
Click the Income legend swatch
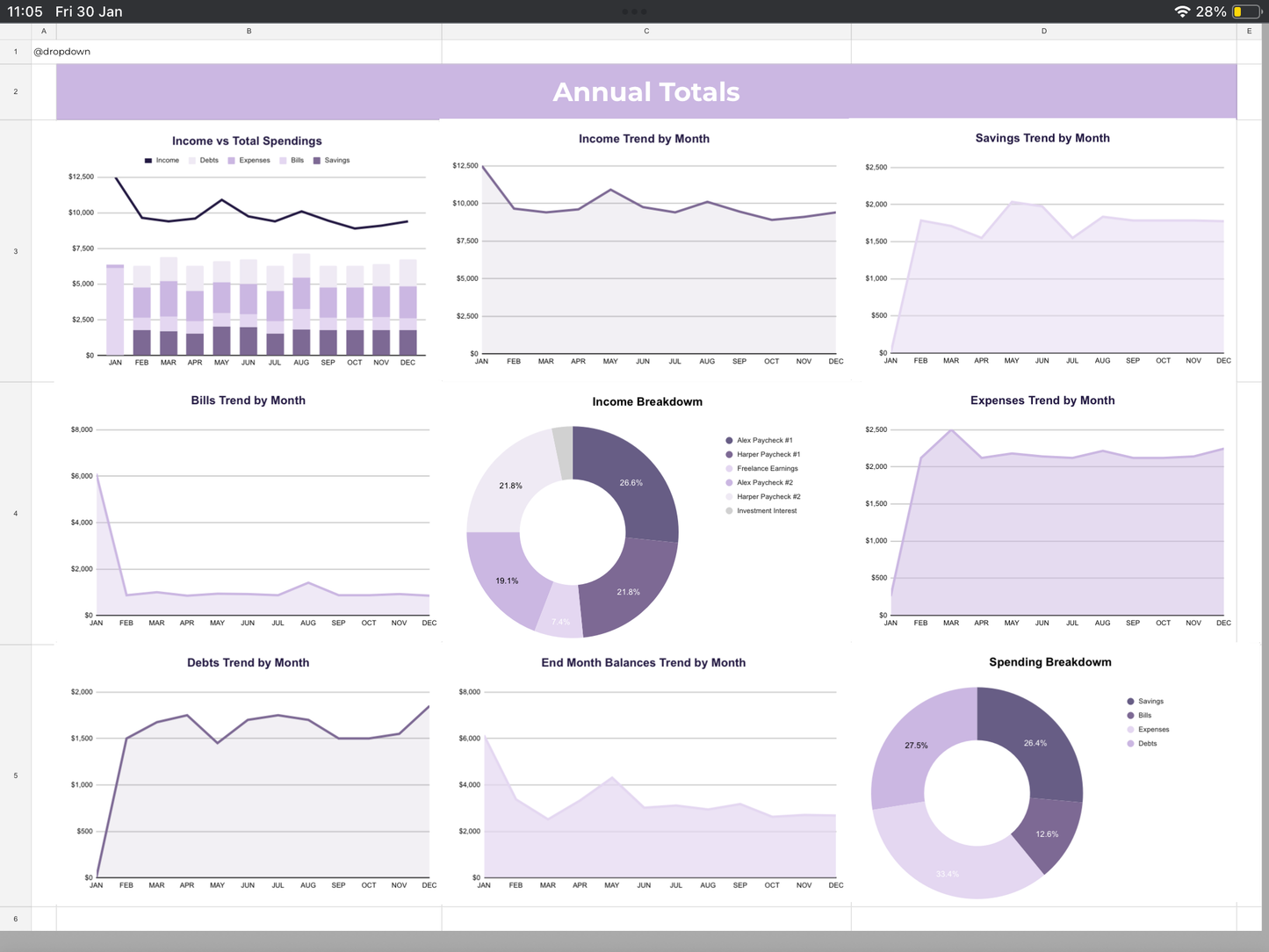coord(148,161)
